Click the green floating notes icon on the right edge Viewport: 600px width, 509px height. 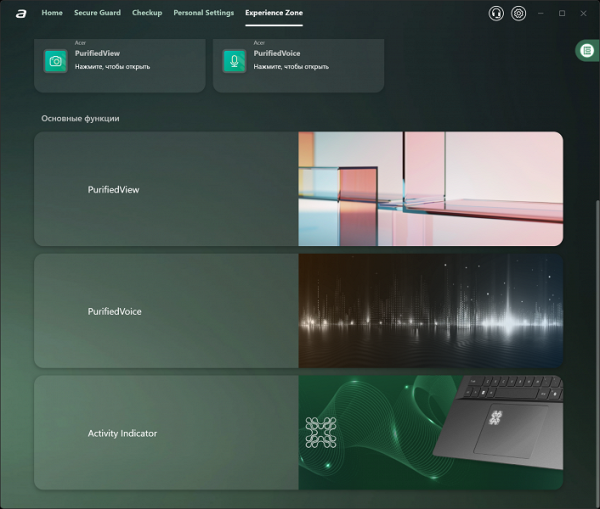(586, 50)
